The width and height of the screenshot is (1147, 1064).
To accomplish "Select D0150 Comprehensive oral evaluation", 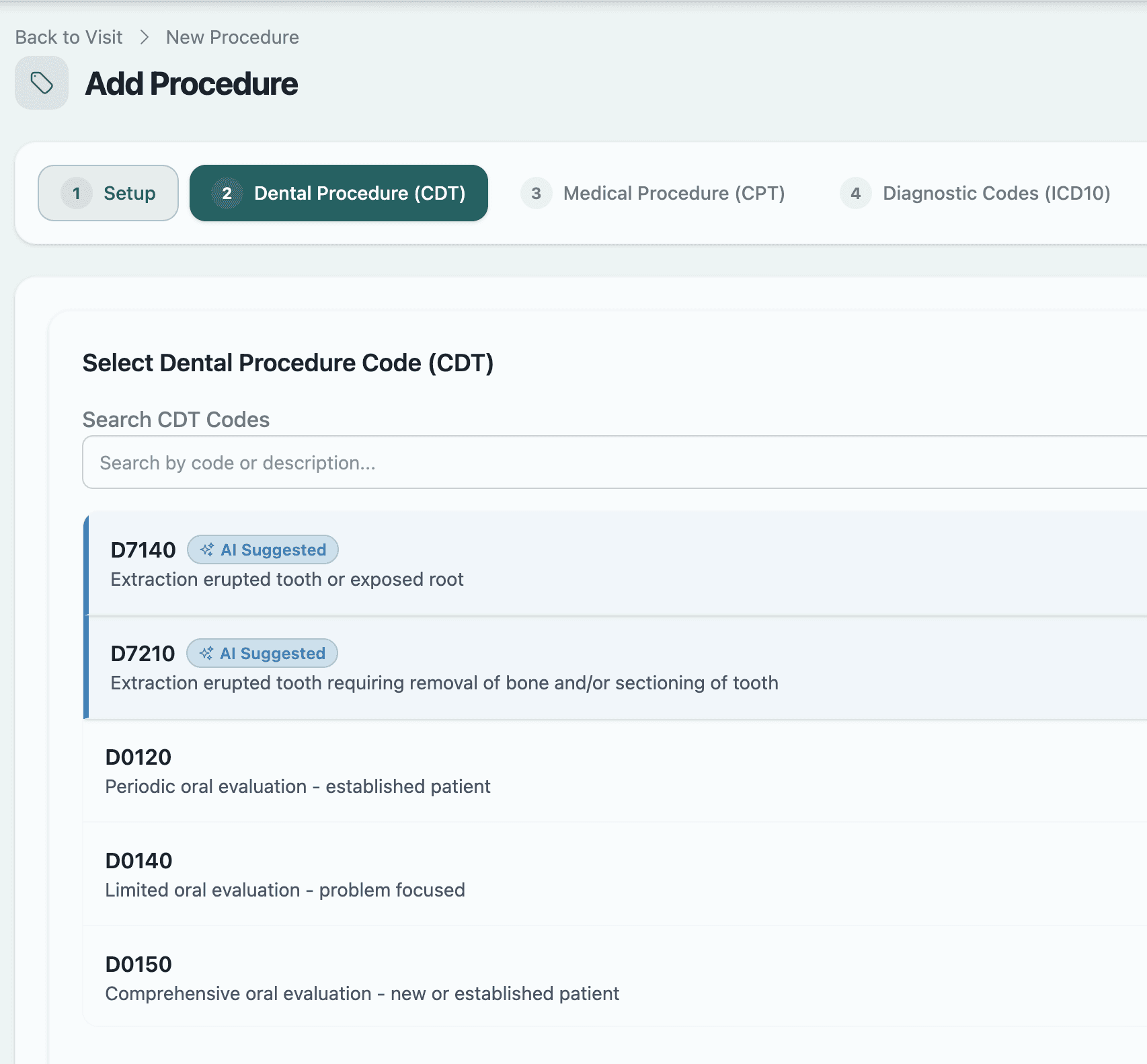I will point(471,978).
